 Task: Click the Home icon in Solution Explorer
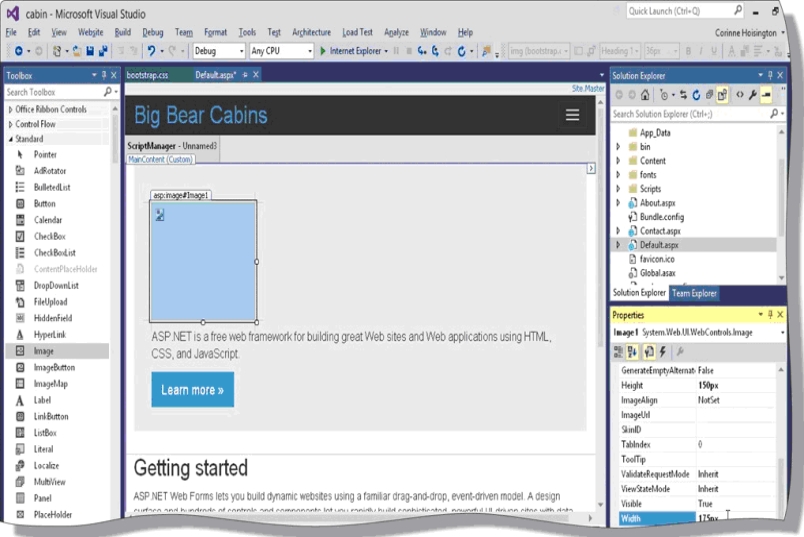(645, 95)
